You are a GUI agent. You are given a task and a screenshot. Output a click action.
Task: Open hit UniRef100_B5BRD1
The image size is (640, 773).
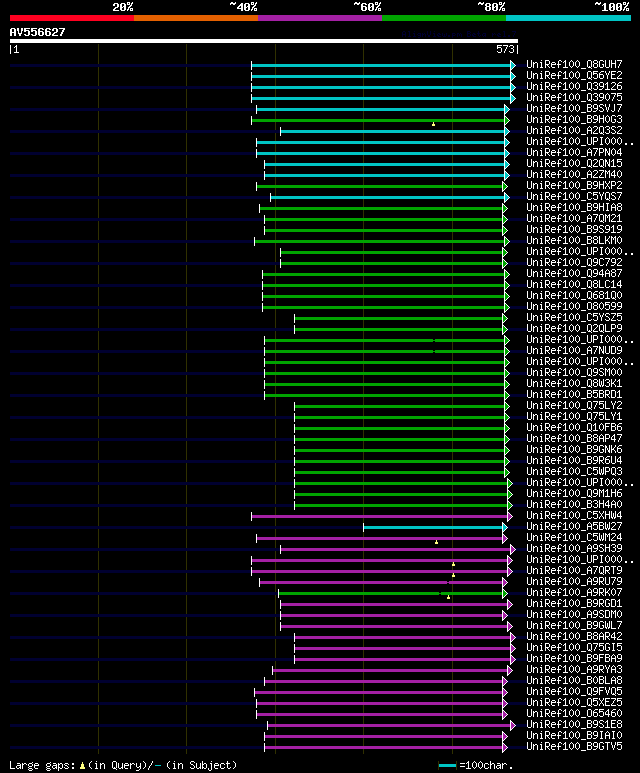pyautogui.click(x=574, y=394)
